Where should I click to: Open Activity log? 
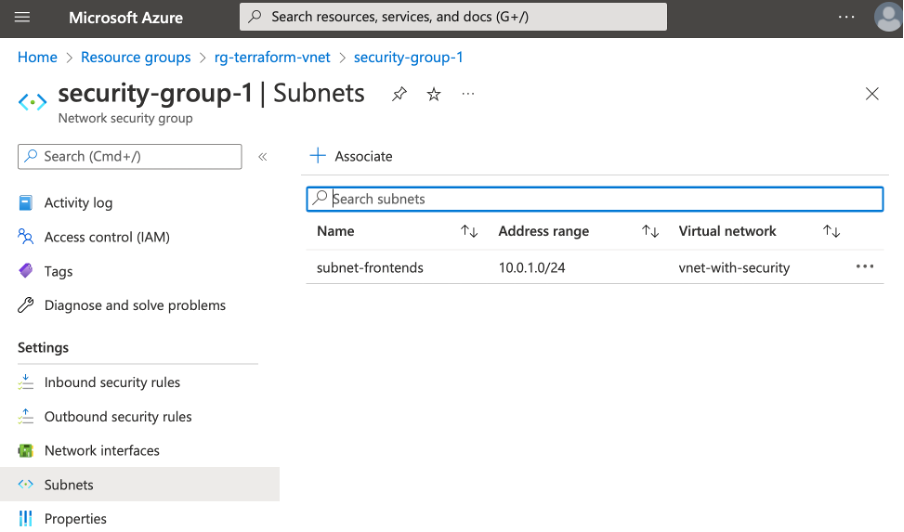click(x=78, y=203)
